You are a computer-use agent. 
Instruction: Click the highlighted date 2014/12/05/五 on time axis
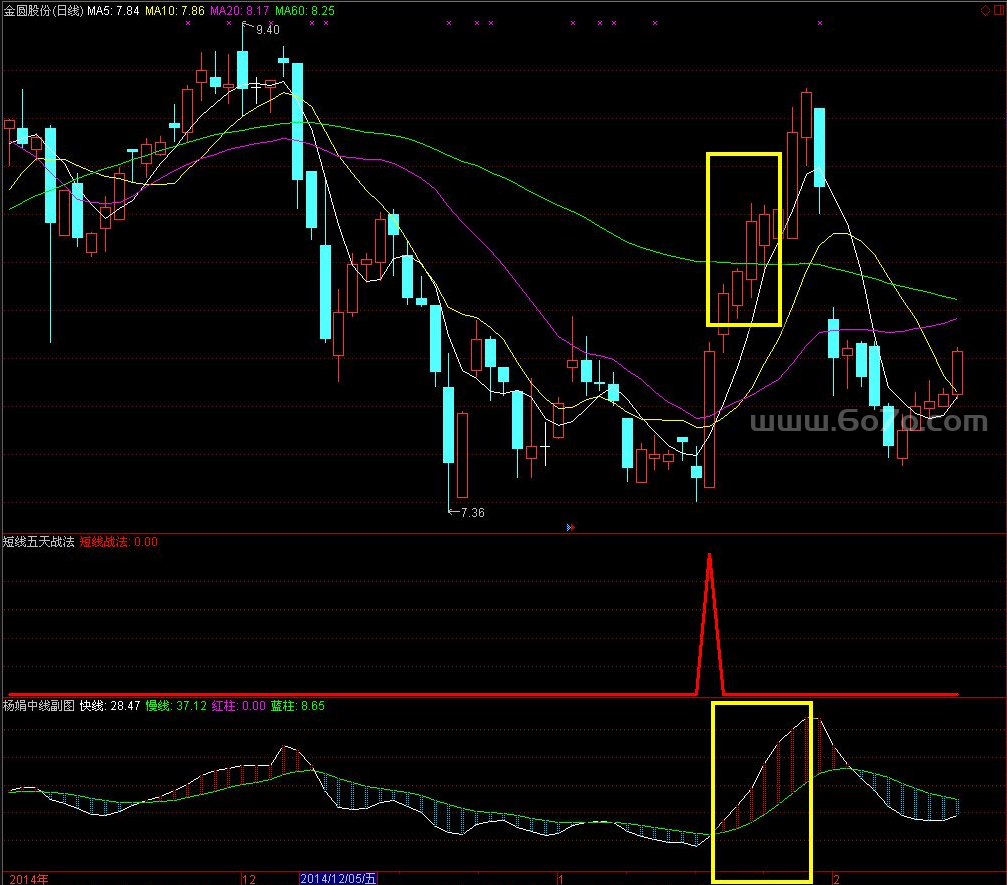[x=339, y=878]
